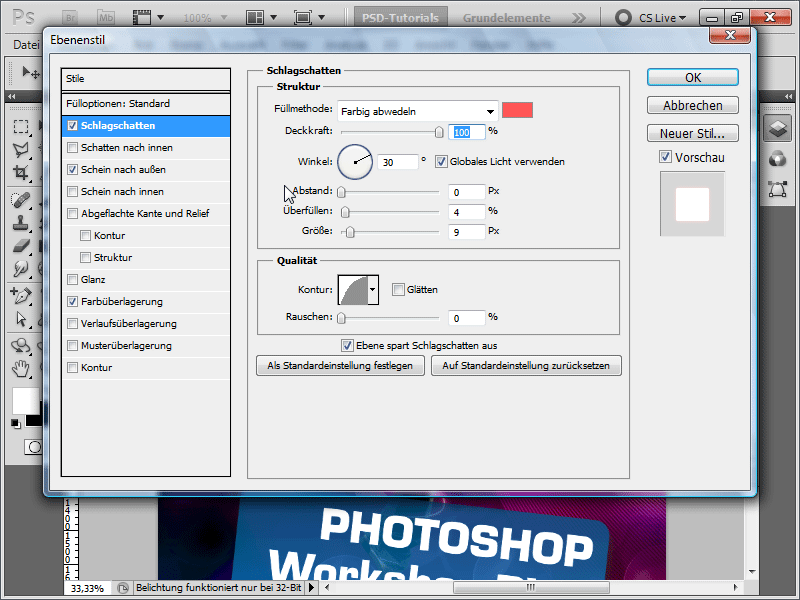Click the Winkel angle dial

355,162
